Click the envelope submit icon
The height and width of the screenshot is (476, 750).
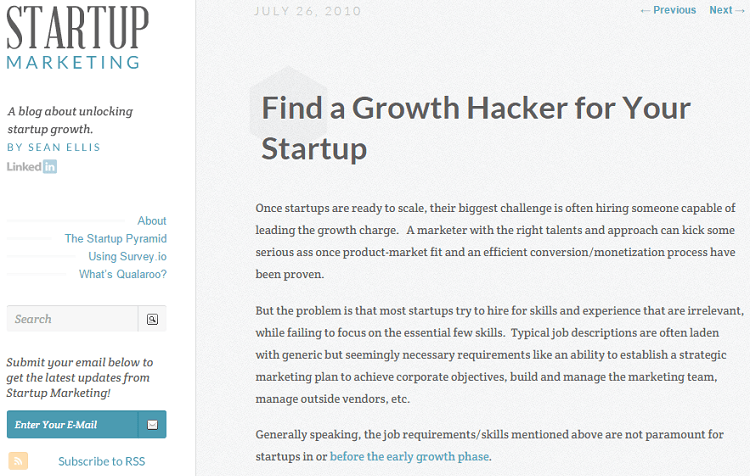(152, 424)
